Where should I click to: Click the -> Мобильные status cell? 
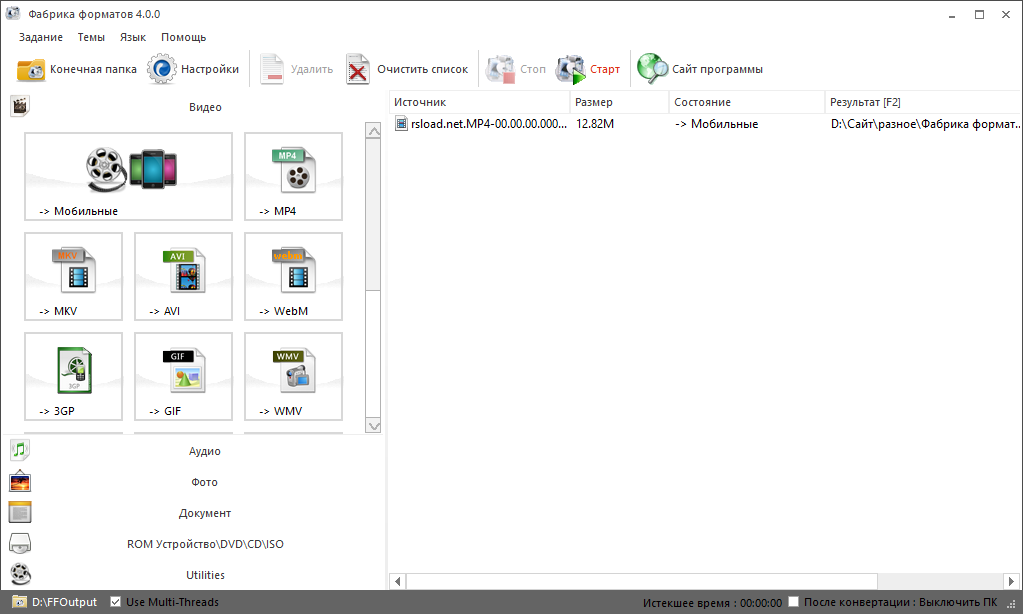pyautogui.click(x=716, y=124)
